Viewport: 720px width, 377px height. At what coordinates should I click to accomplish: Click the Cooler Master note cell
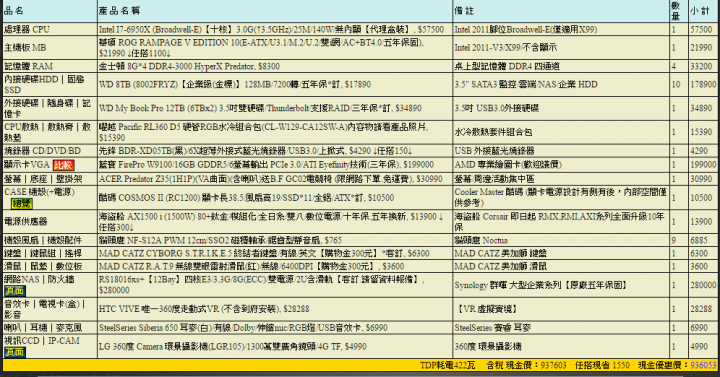[x=560, y=198]
